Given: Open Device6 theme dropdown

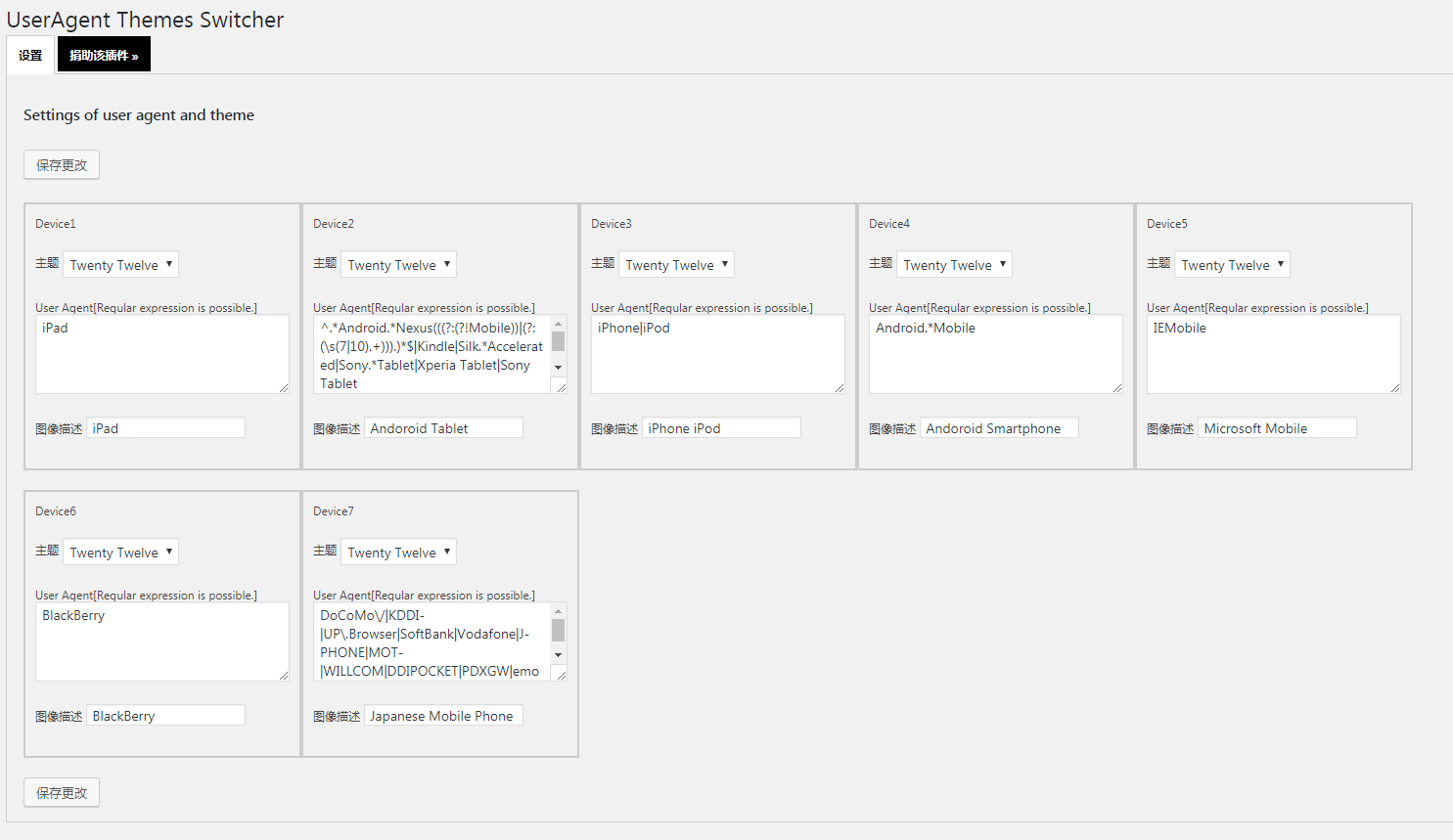Looking at the screenshot, I should [x=120, y=552].
